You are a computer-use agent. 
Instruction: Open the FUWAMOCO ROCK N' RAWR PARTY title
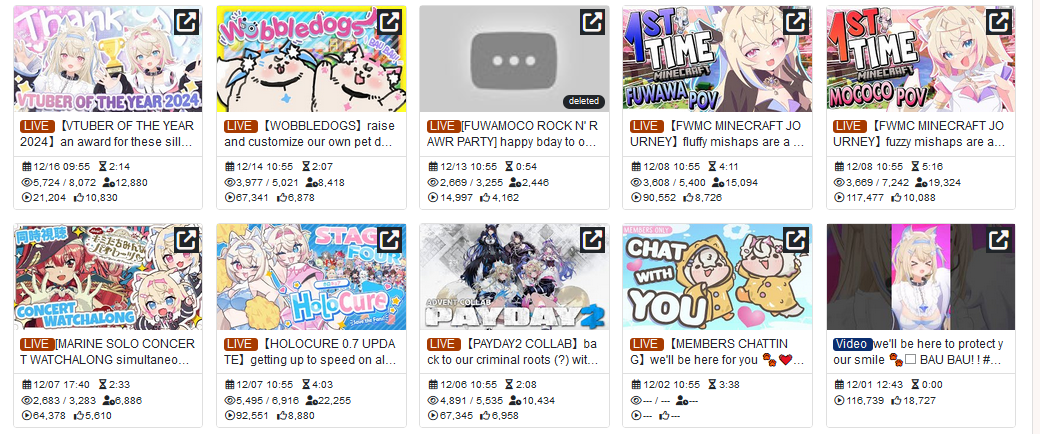(514, 134)
